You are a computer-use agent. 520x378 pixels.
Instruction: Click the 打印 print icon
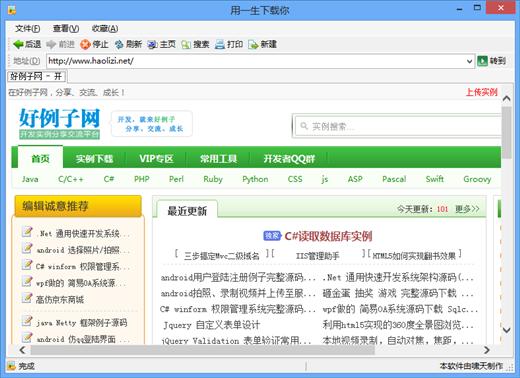(x=220, y=44)
